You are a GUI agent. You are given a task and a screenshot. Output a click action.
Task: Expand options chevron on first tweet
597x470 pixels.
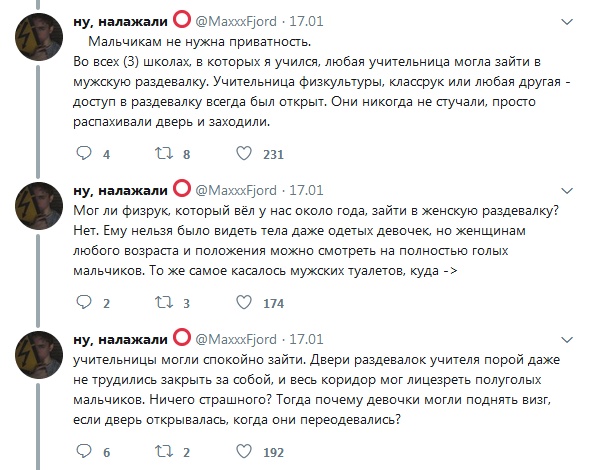567,22
